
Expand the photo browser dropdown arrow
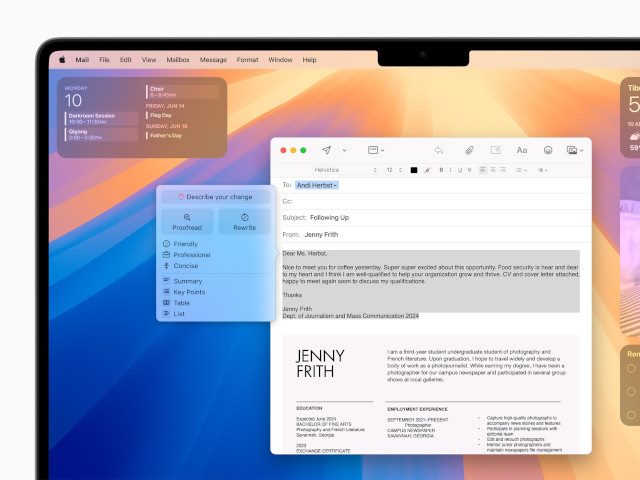(581, 151)
